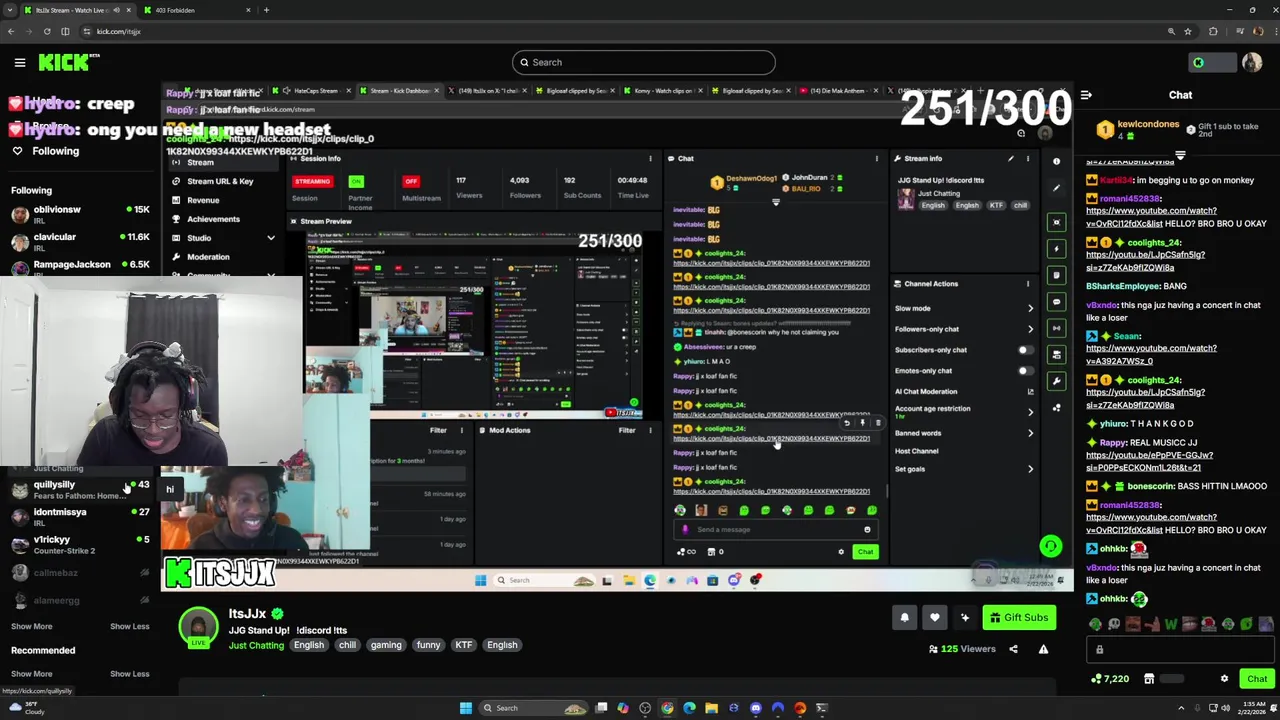Click the green status icon beside profile avatar
Viewport: 1280px width, 720px height.
click(x=1198, y=63)
